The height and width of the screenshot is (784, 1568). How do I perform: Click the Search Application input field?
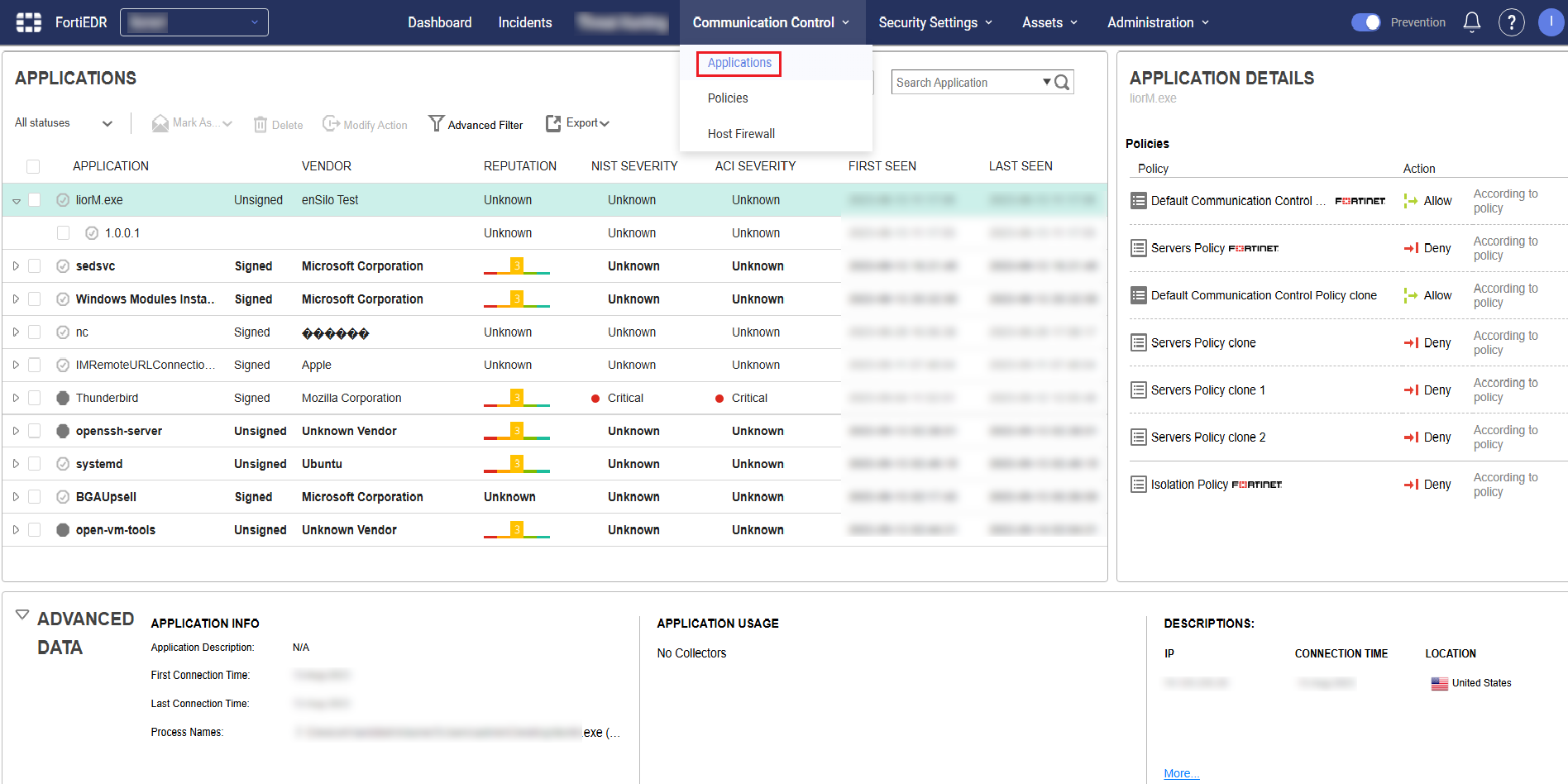pyautogui.click(x=964, y=83)
